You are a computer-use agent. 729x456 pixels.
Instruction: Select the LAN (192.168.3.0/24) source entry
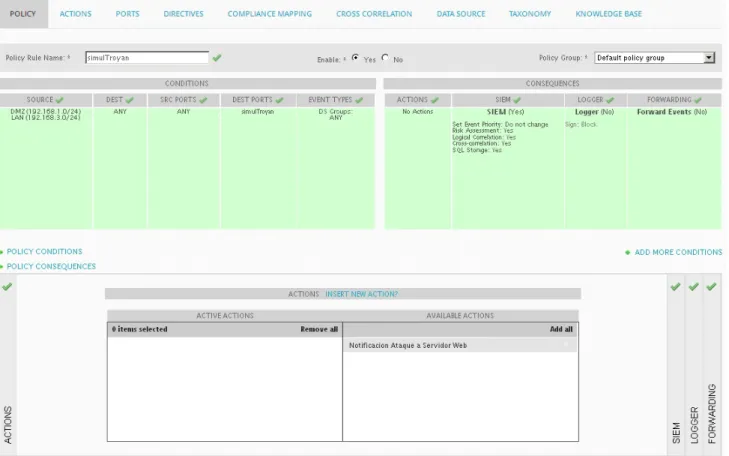coord(46,118)
